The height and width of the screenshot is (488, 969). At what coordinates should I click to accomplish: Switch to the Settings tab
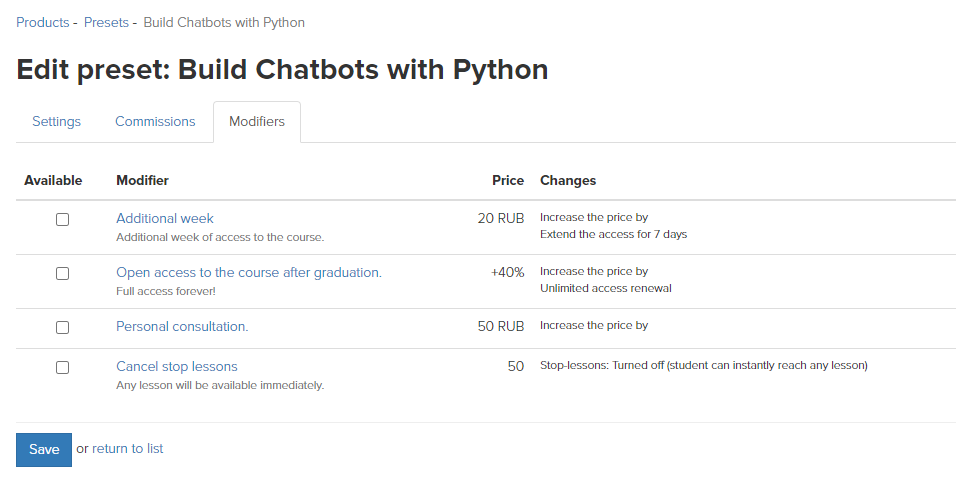(56, 122)
